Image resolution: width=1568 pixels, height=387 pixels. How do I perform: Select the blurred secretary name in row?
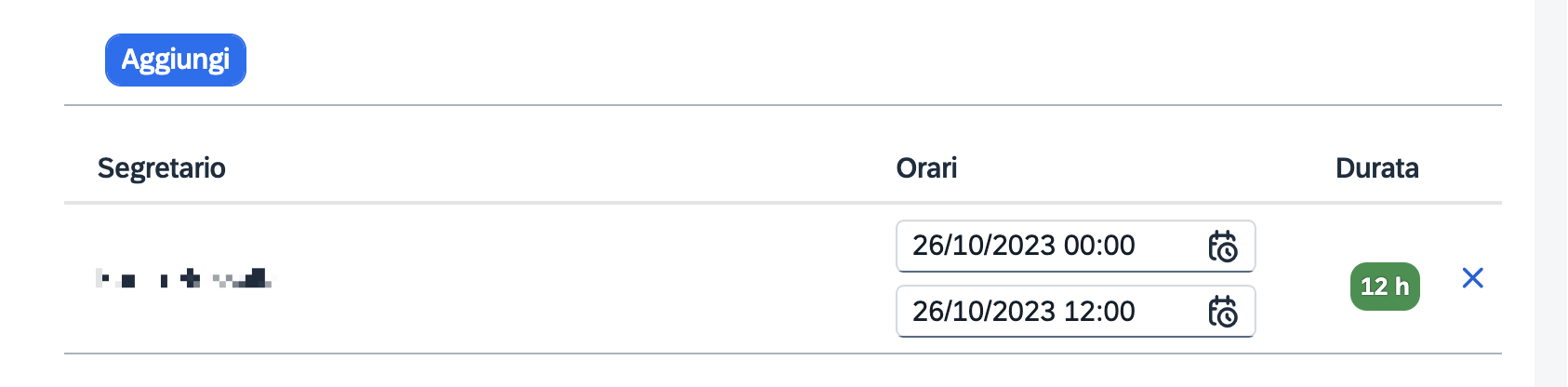click(x=184, y=278)
